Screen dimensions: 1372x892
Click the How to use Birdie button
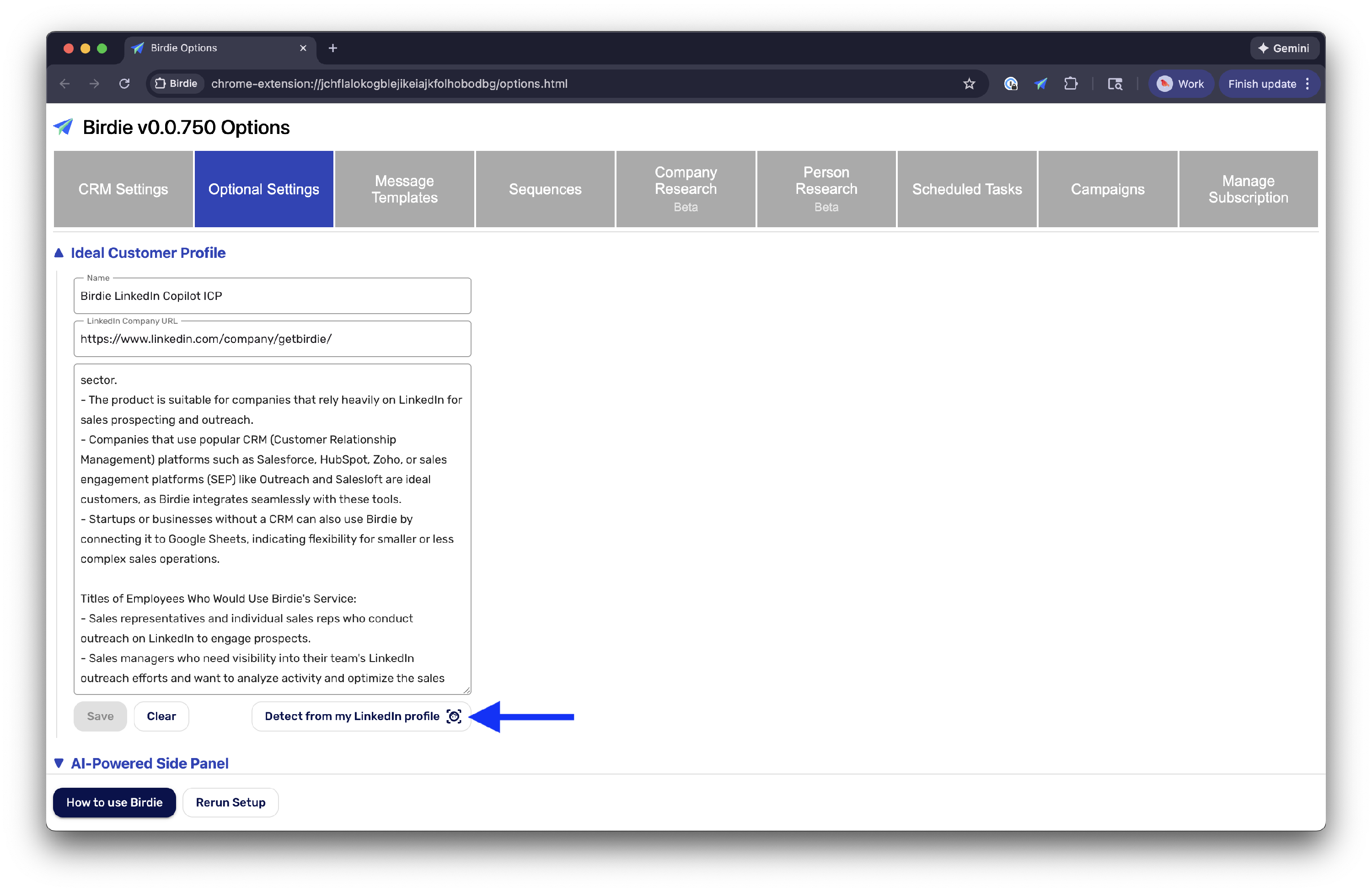coord(114,803)
